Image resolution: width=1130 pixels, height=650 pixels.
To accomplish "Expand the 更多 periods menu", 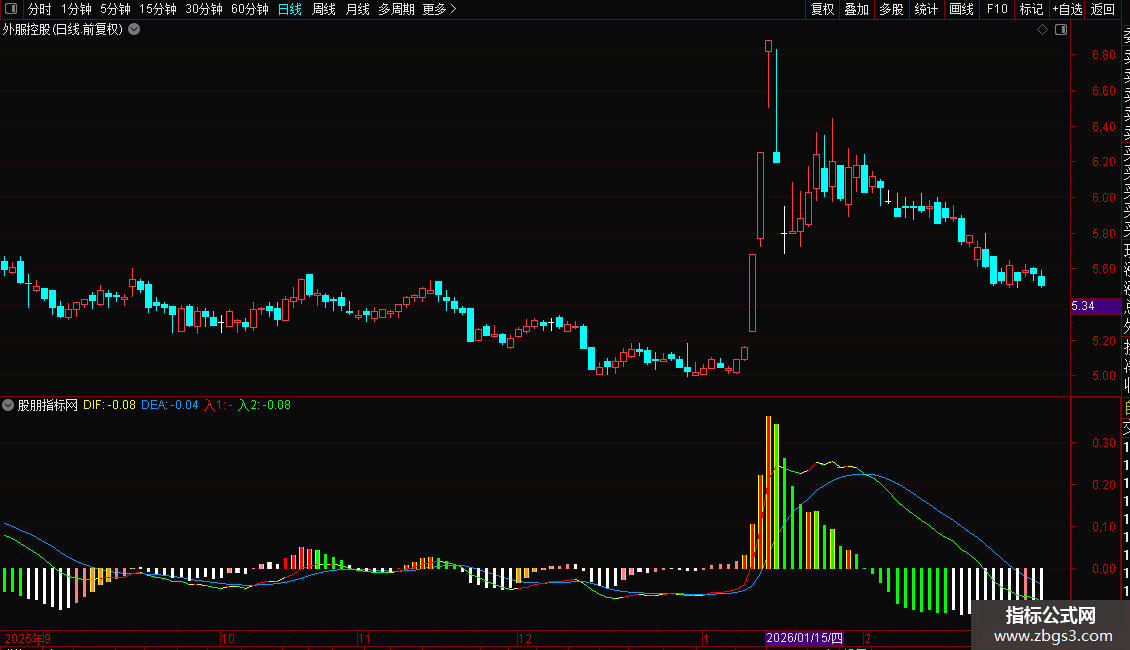I will (440, 9).
